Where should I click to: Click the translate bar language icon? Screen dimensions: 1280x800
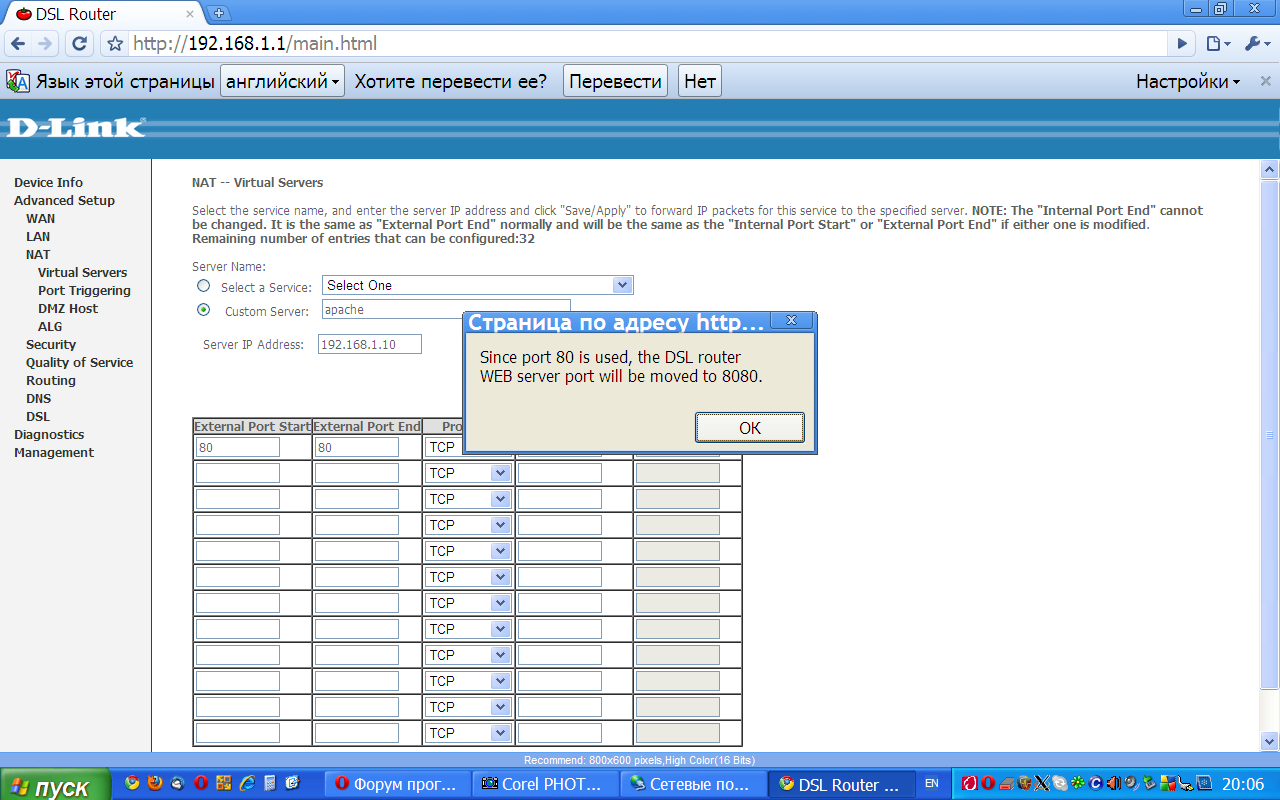point(18,81)
